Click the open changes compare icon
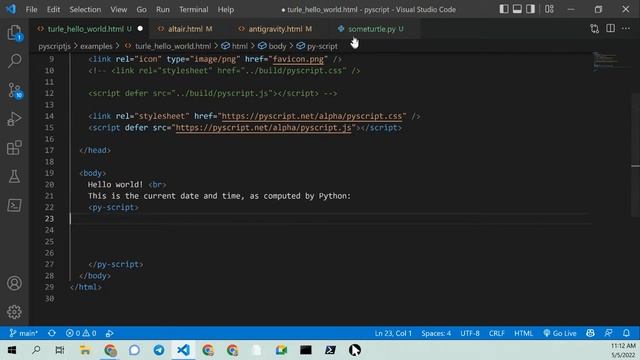This screenshot has height=360, width=640. click(x=595, y=29)
